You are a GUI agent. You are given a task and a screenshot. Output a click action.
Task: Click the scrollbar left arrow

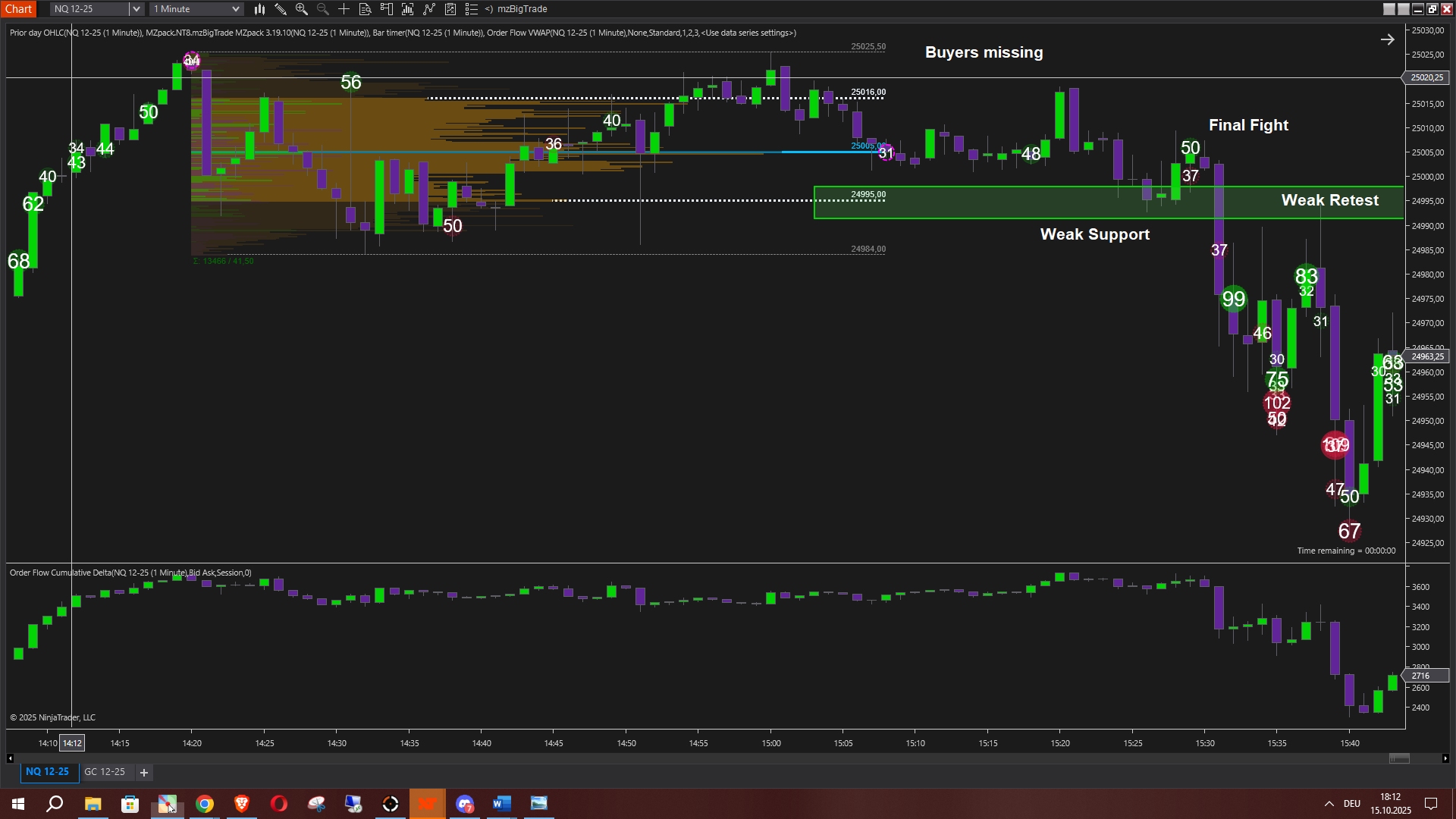(10, 758)
